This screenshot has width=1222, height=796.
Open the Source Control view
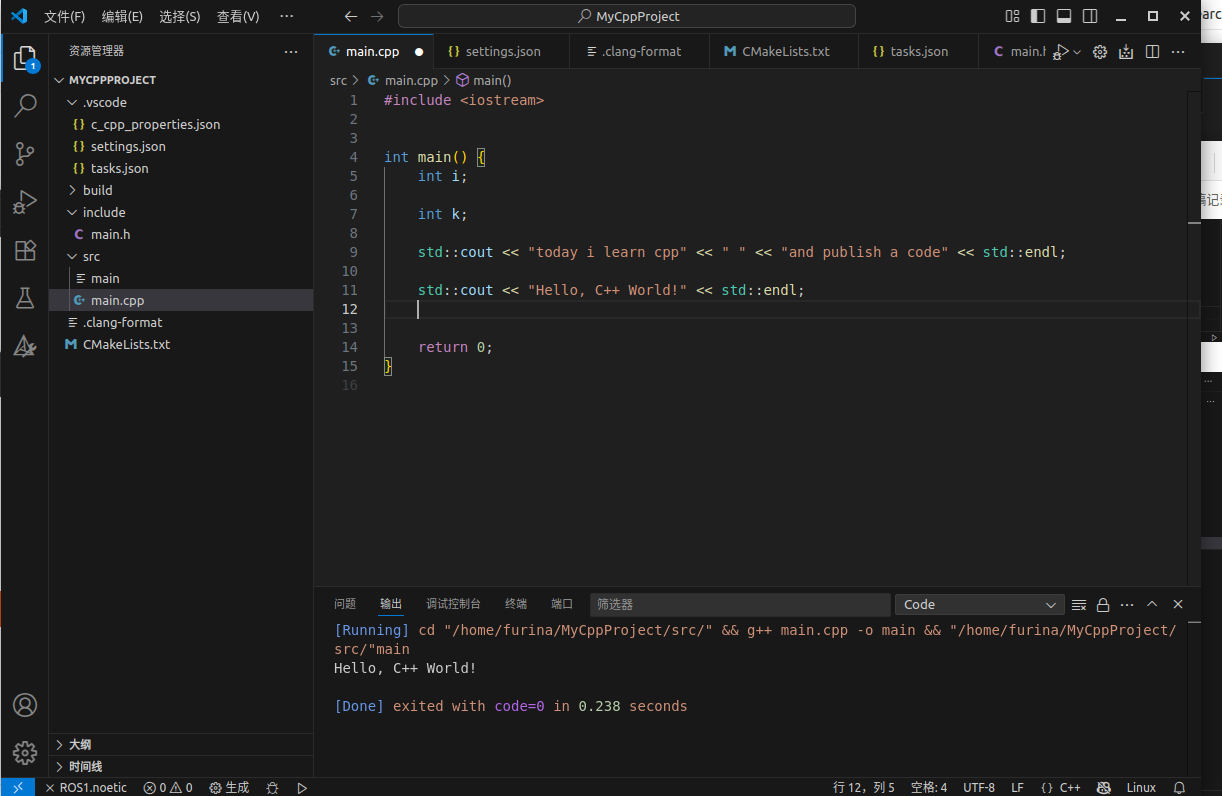(25, 153)
